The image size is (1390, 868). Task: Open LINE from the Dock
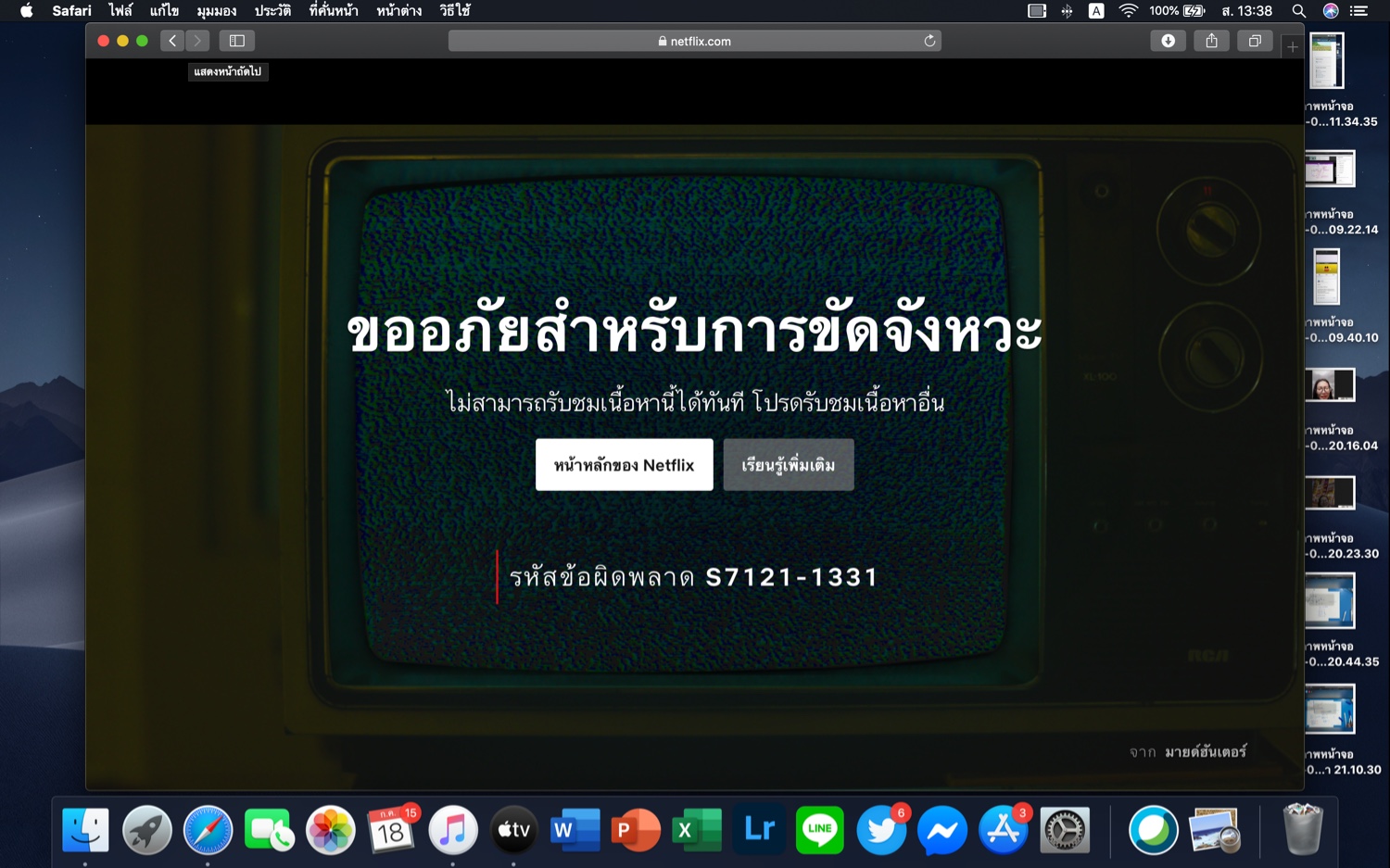(819, 830)
